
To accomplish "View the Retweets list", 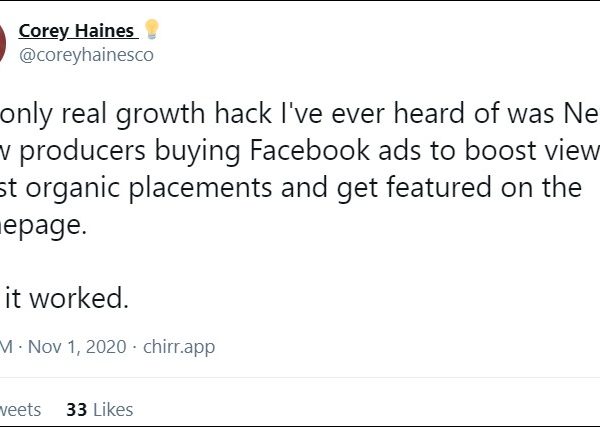I will pos(20,409).
